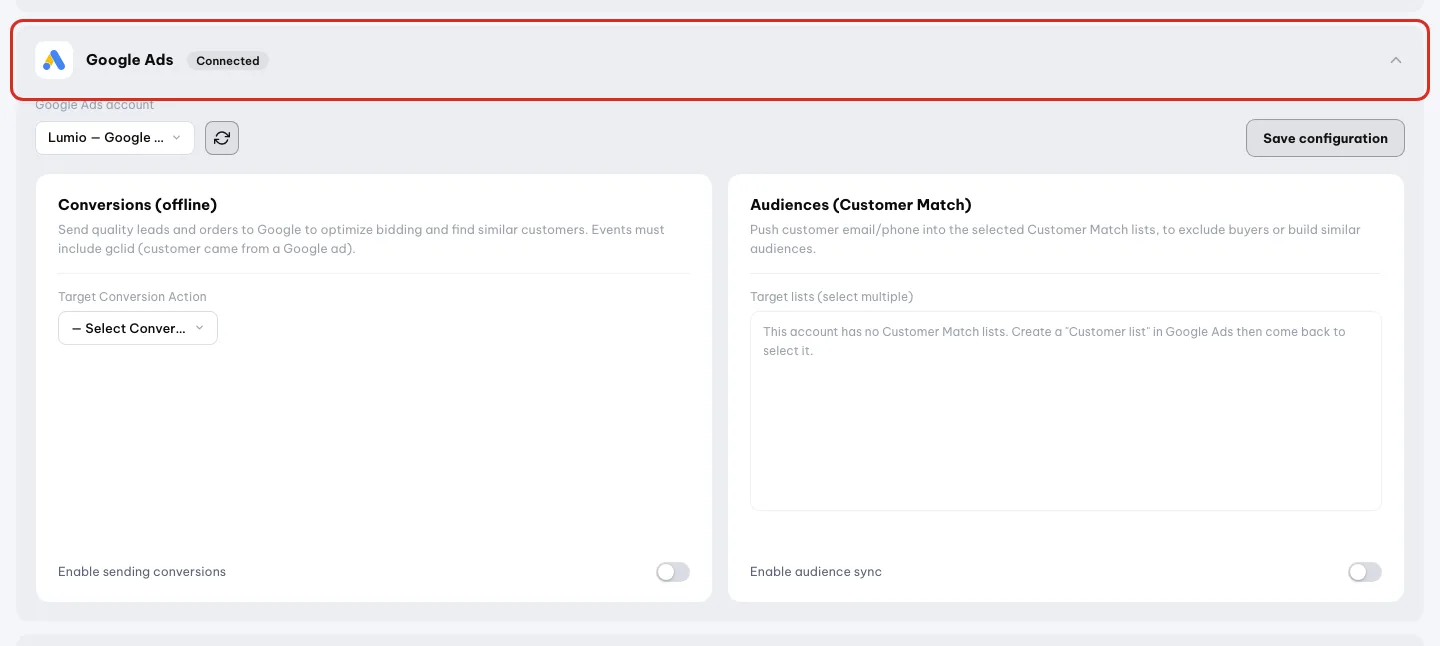Click Save configuration button
This screenshot has height=646, width=1440.
click(1325, 138)
